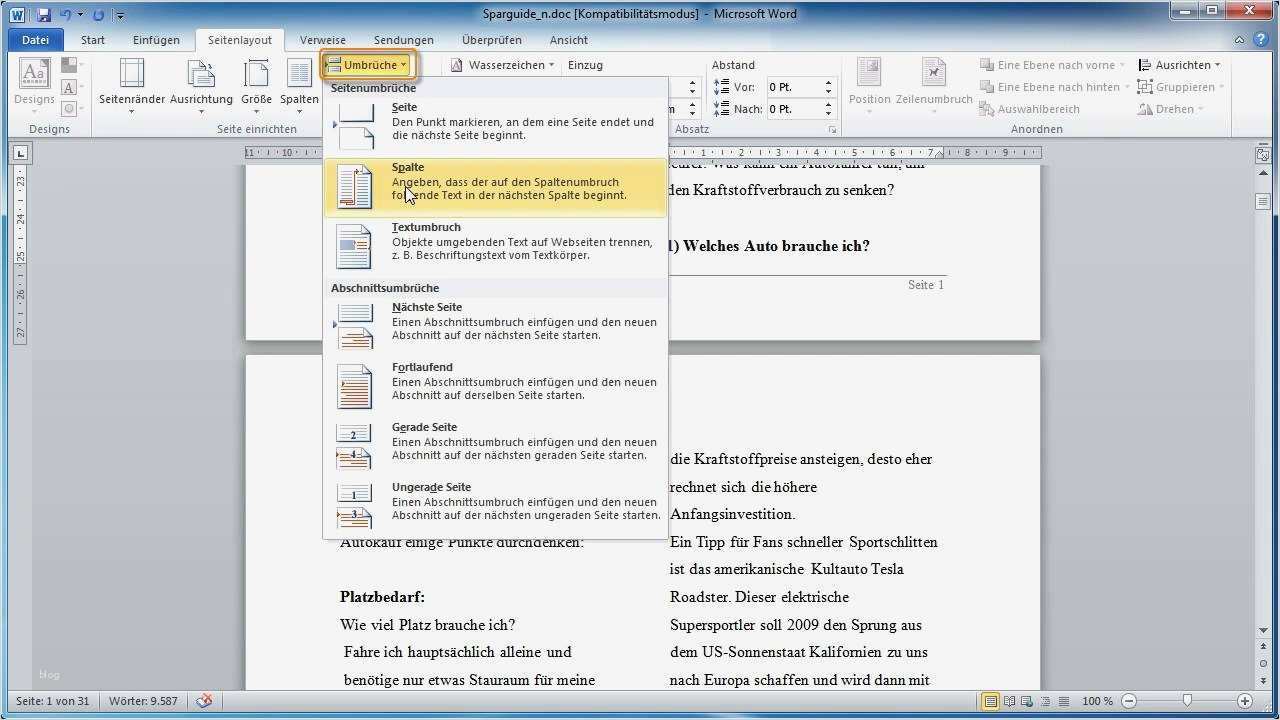Click the spell check status icon
The image size is (1280, 720).
[x=204, y=701]
